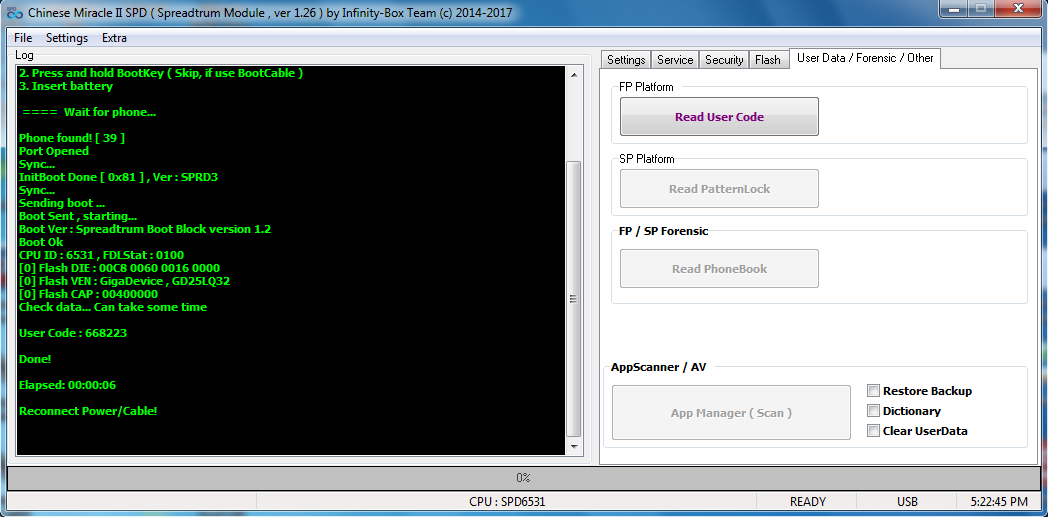Select the Flash tab

coord(768,60)
